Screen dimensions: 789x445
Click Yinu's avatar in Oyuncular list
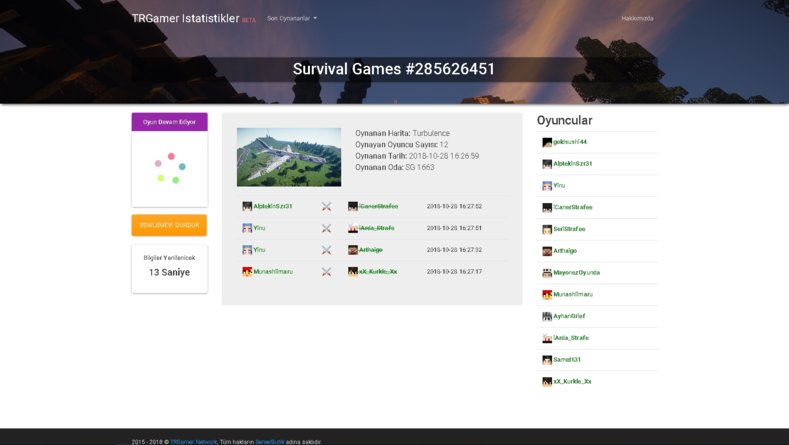pyautogui.click(x=547, y=186)
